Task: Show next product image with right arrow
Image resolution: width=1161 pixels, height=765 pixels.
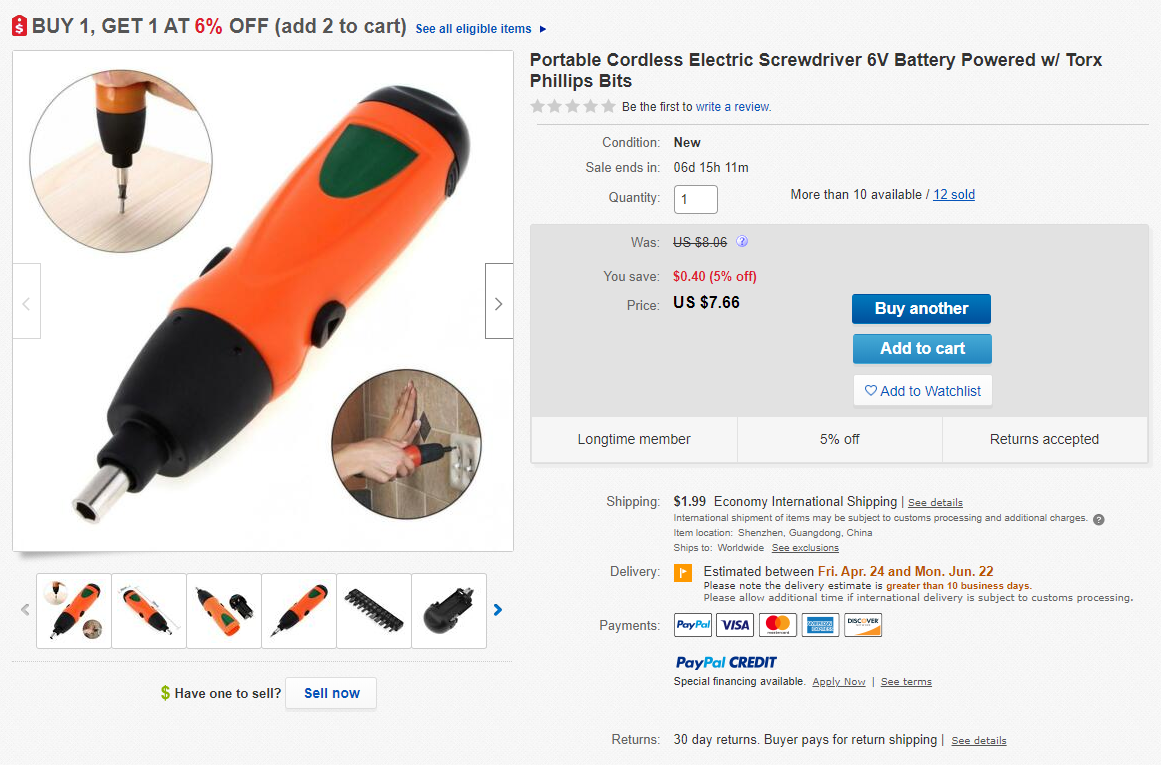Action: [x=499, y=304]
